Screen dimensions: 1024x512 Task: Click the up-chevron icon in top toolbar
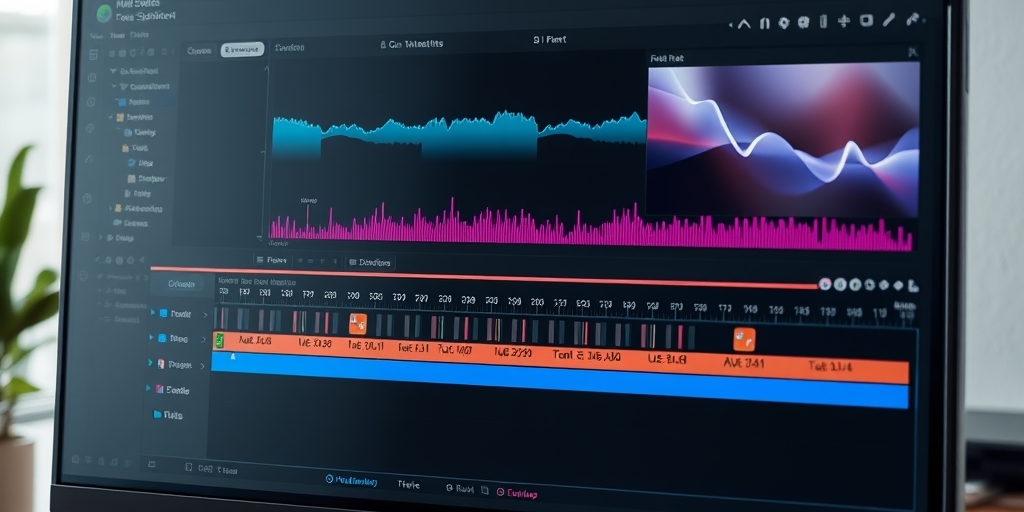744,24
